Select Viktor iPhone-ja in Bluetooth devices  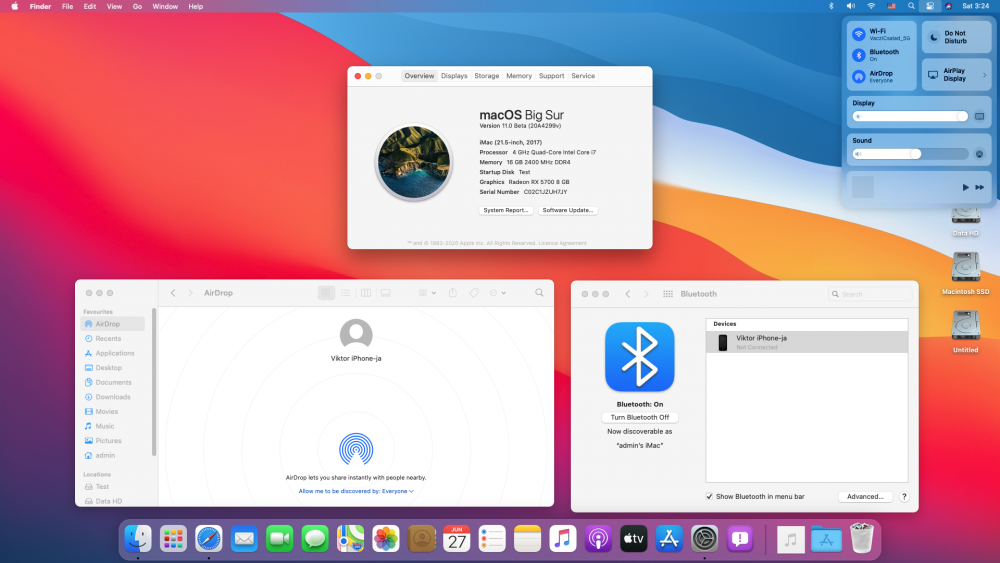tap(807, 342)
